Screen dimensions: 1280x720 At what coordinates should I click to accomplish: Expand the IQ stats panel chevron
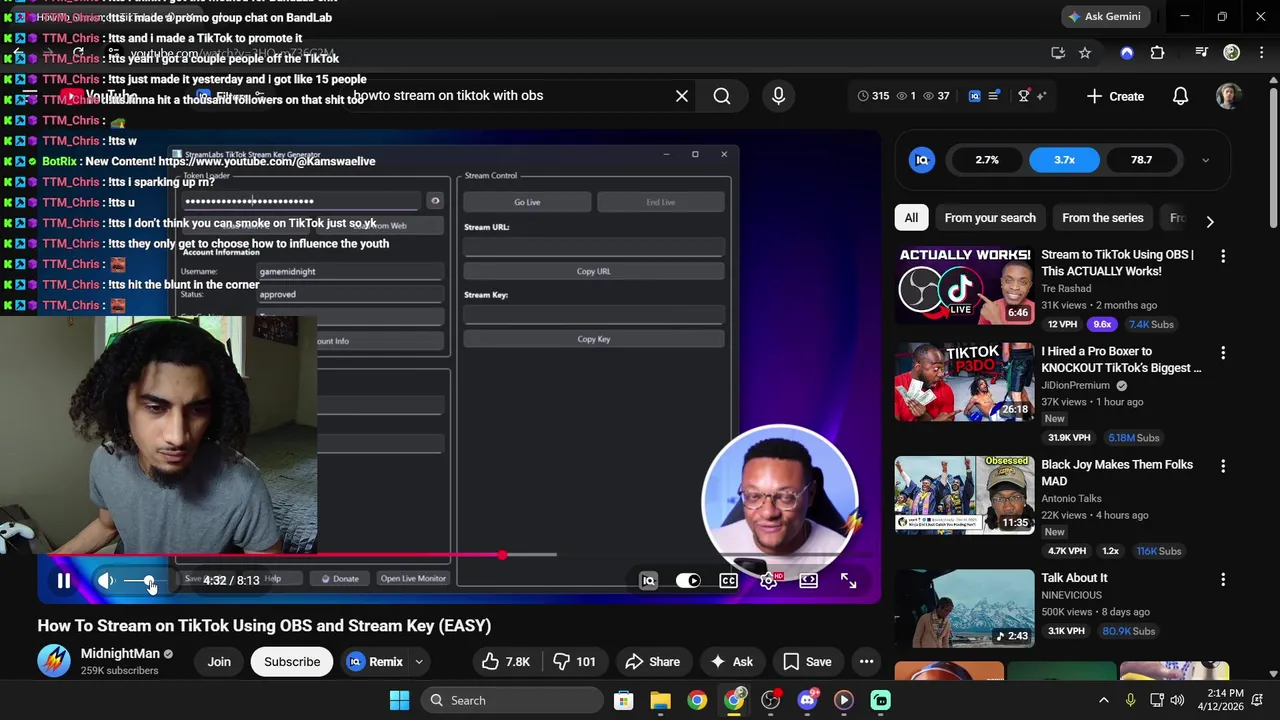click(x=1205, y=160)
